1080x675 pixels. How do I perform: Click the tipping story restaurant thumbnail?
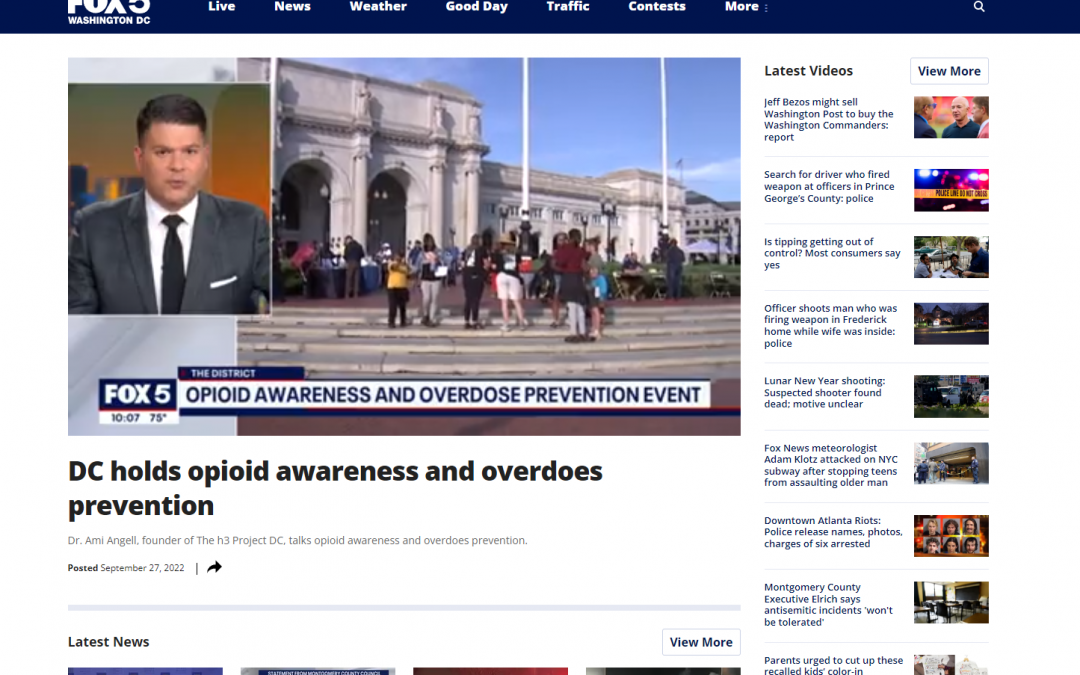[x=951, y=257]
